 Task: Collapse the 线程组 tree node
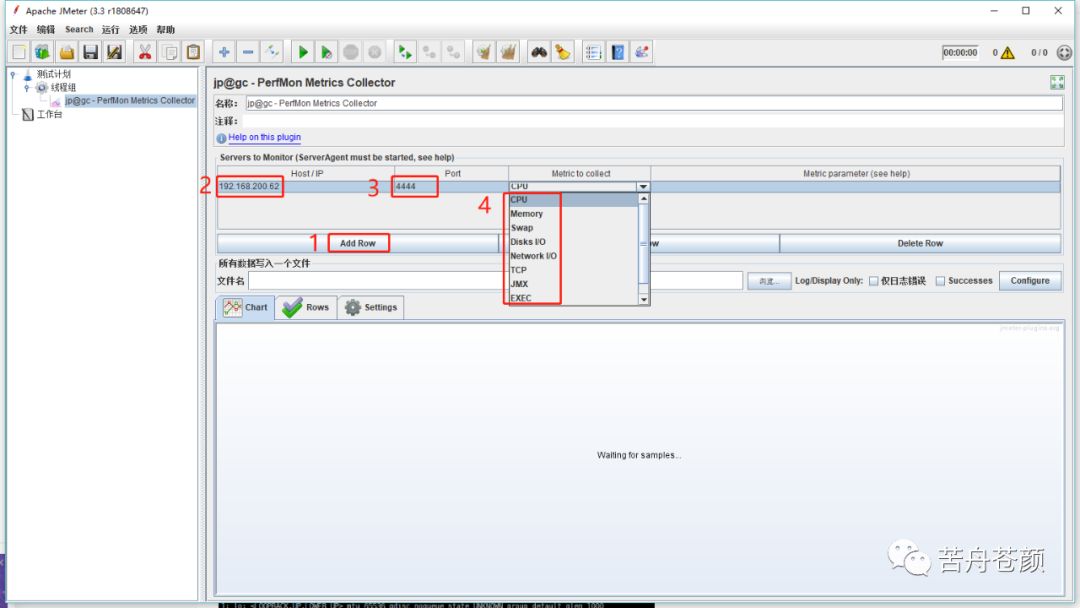(x=27, y=87)
